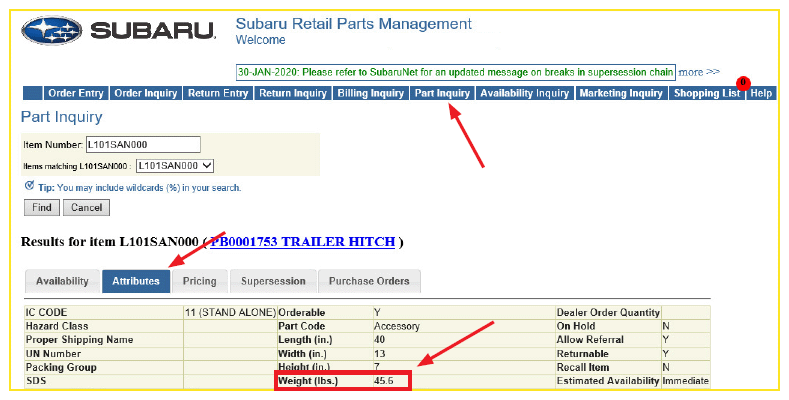The image size is (789, 400).
Task: Click the 'On Hold' label
Action: 576,326
